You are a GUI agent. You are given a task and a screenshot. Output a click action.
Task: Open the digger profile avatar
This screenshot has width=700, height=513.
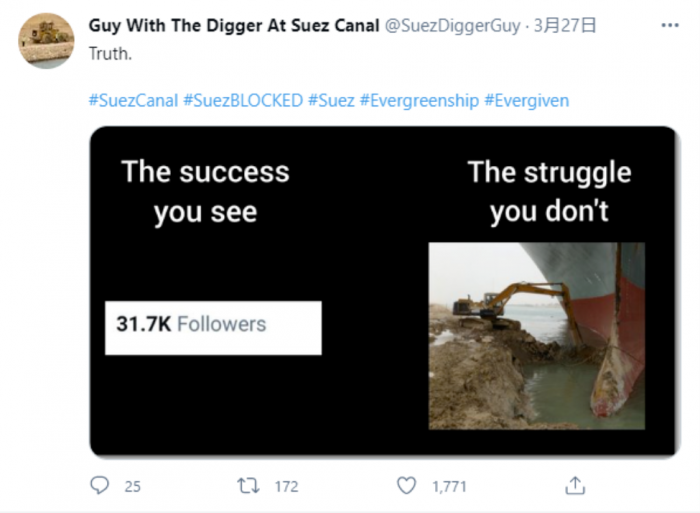pyautogui.click(x=46, y=40)
